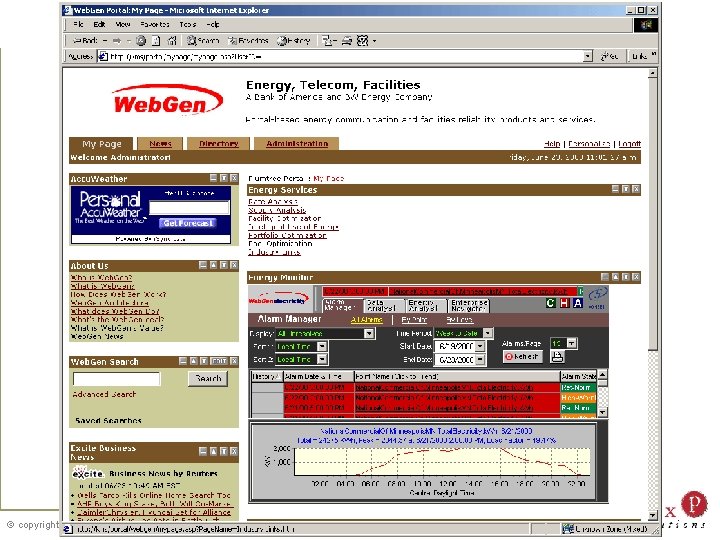Click the IE Forward arrow button
Viewport: 720px width, 540px height.
117,41
